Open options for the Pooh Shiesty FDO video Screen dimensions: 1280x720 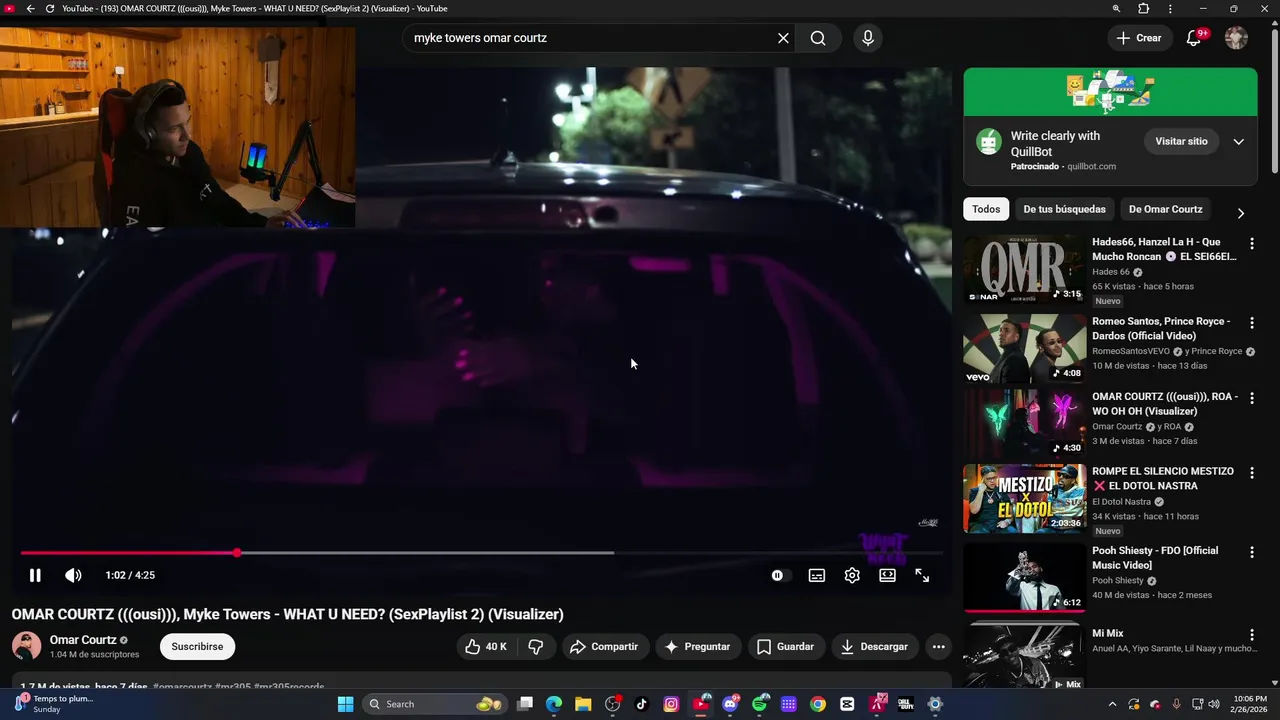coord(1251,552)
